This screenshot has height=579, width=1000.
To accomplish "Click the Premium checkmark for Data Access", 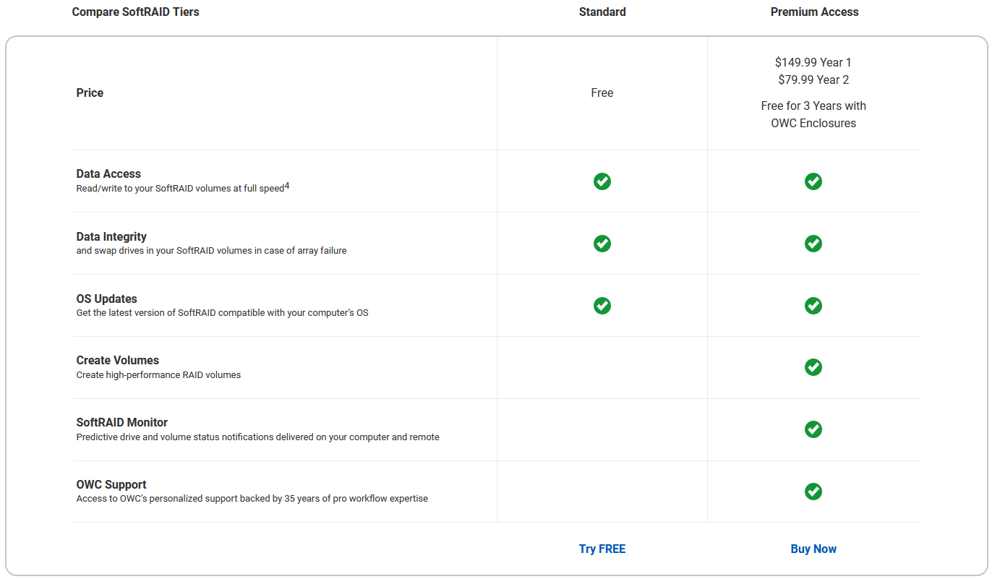I will pyautogui.click(x=813, y=181).
